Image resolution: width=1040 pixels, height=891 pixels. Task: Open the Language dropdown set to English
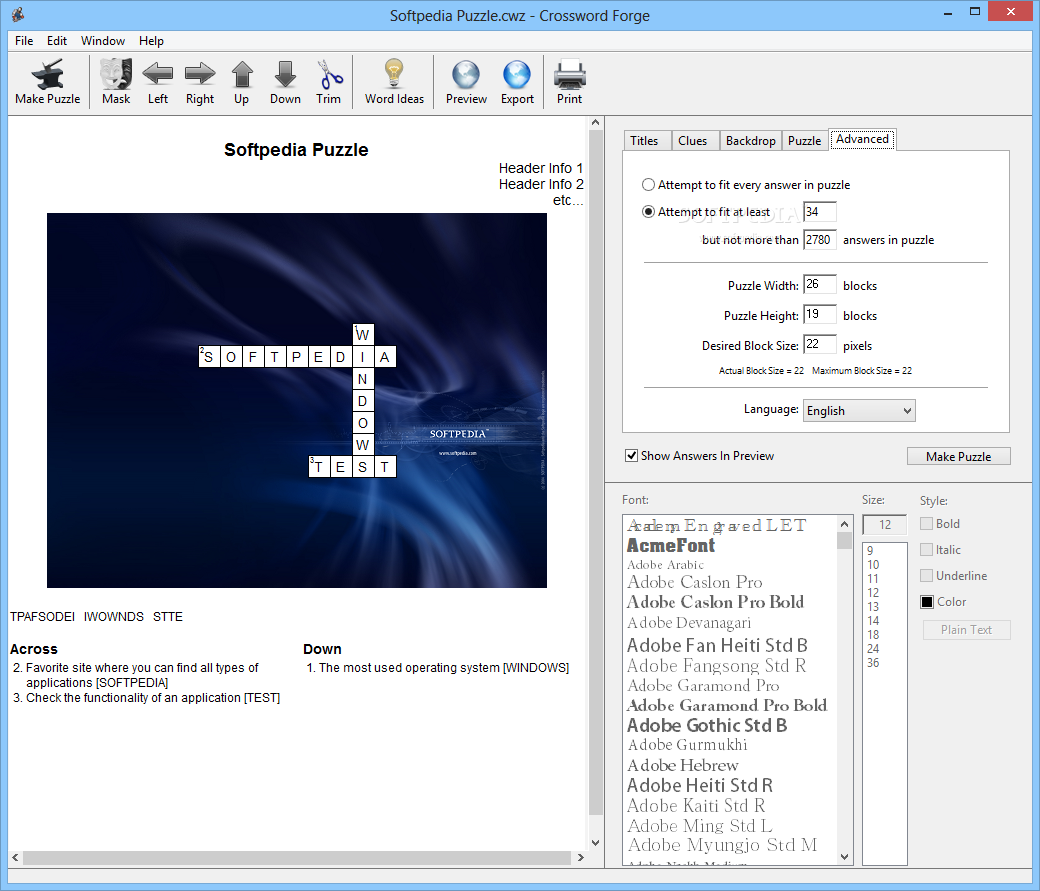pyautogui.click(x=859, y=411)
